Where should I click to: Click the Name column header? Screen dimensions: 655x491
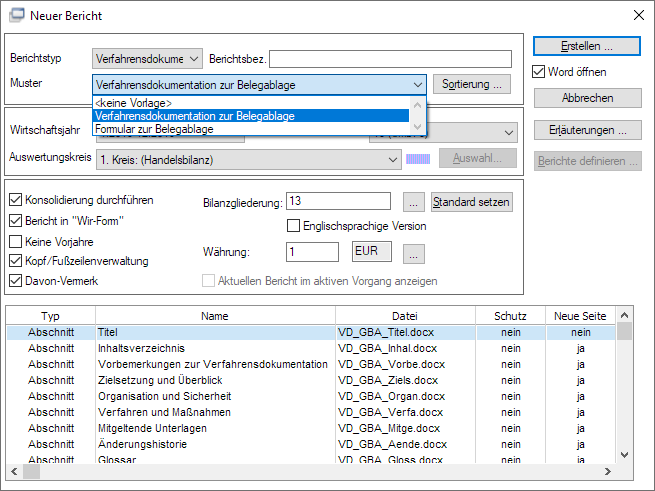pyautogui.click(x=215, y=316)
